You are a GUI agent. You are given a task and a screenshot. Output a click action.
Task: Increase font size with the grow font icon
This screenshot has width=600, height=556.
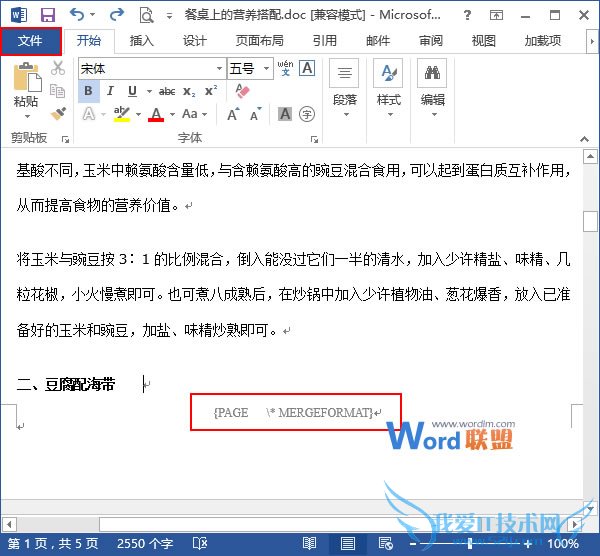pyautogui.click(x=233, y=114)
